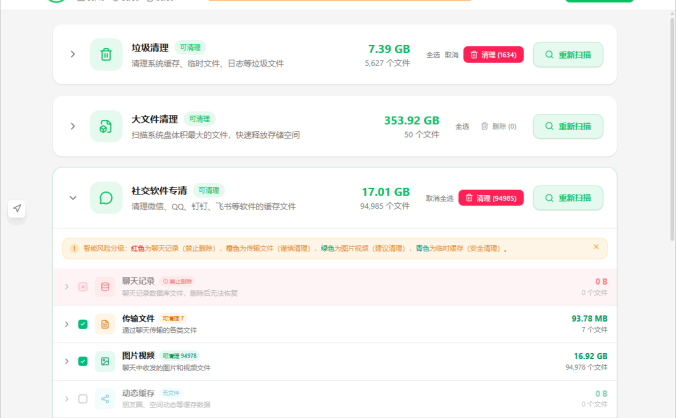Viewport: 676px width, 418px height.
Task: Click the 大文件清理 title
Action: [x=155, y=119]
